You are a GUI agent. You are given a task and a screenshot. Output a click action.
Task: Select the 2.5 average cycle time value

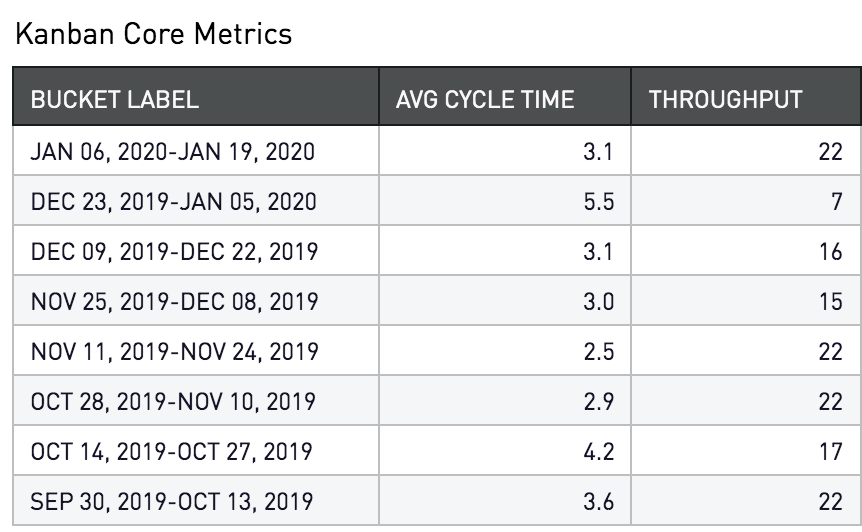tap(598, 352)
